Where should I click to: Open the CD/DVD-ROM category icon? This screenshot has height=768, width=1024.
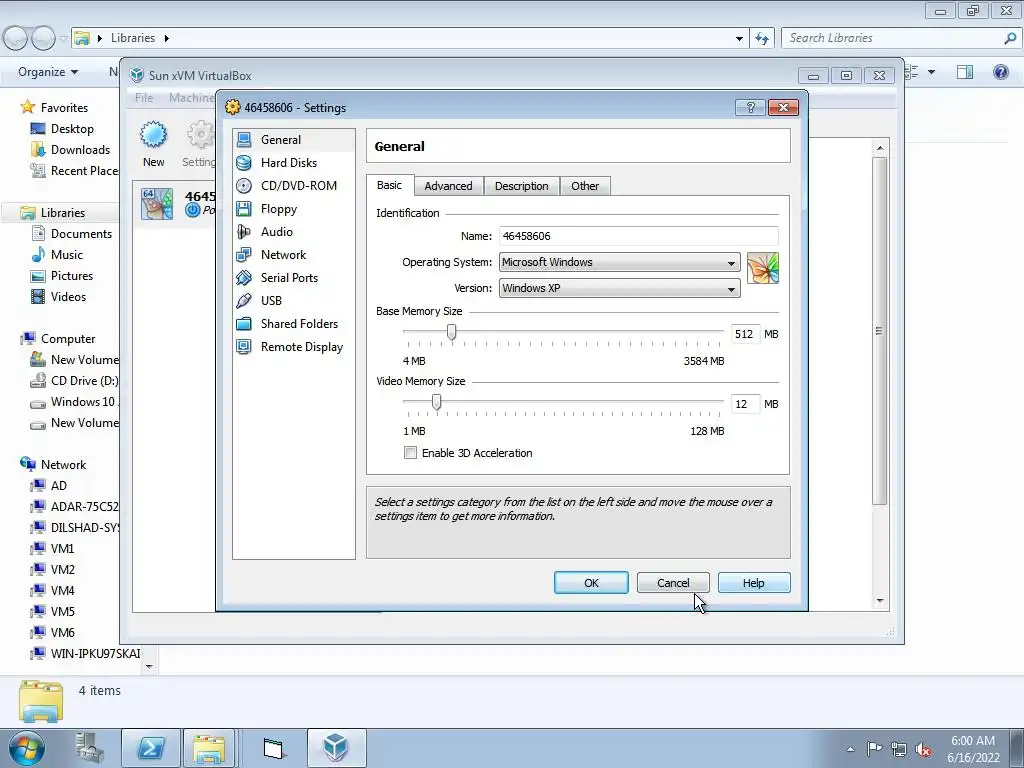244,185
